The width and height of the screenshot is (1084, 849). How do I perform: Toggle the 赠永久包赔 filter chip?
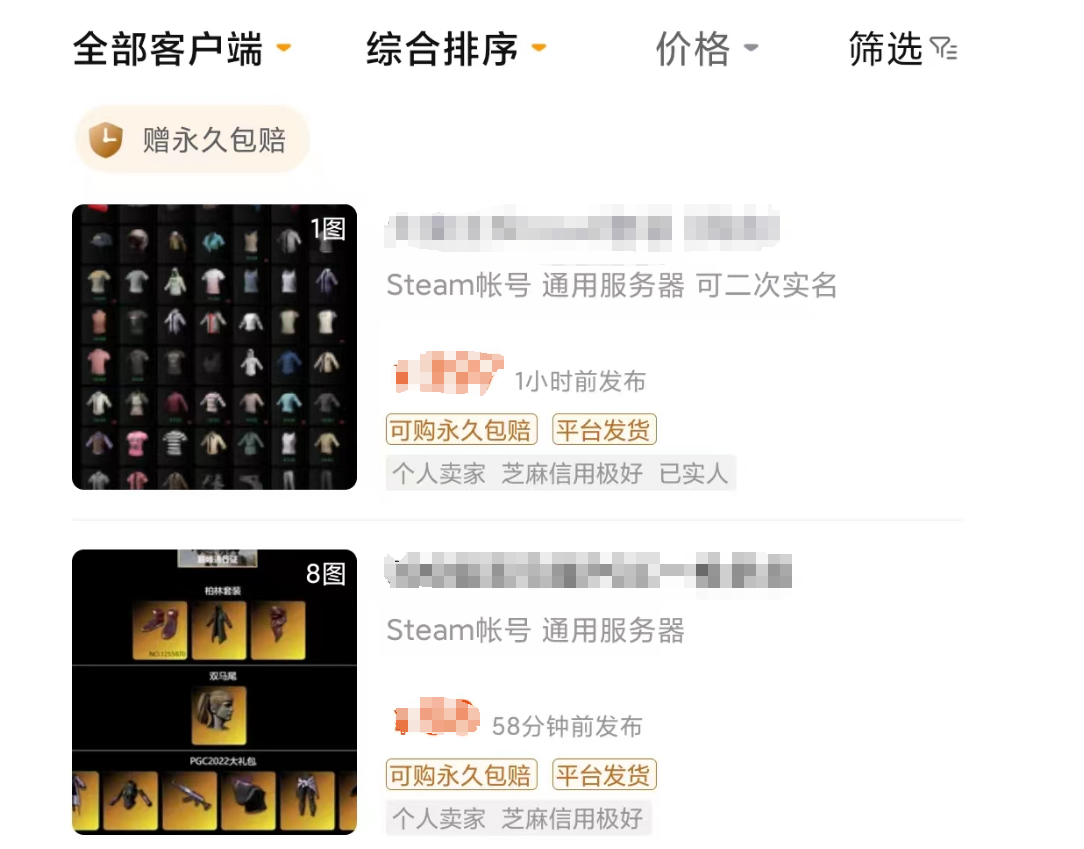[192, 140]
